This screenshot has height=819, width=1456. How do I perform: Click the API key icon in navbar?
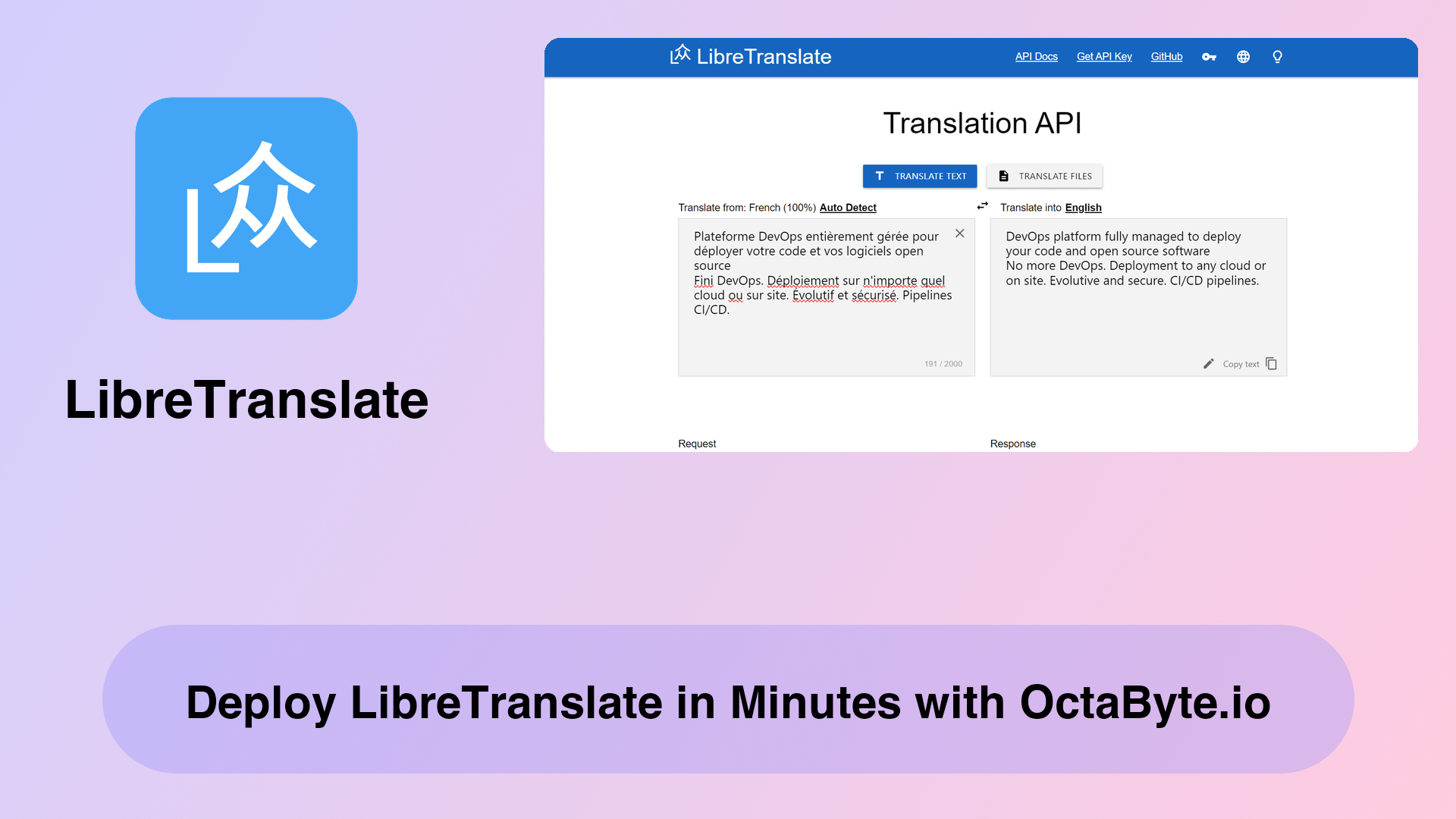(1209, 56)
